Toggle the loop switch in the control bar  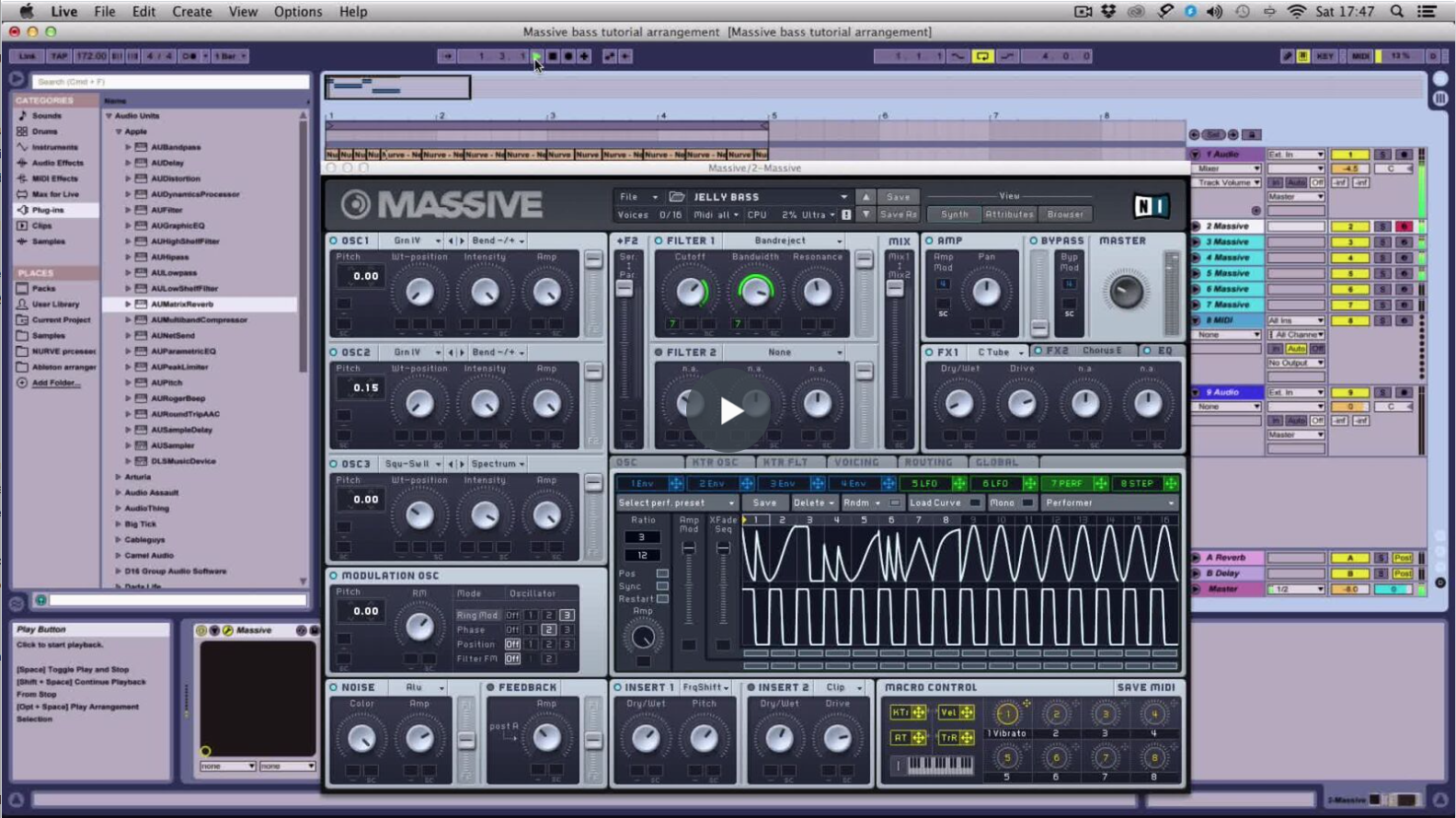pos(982,56)
